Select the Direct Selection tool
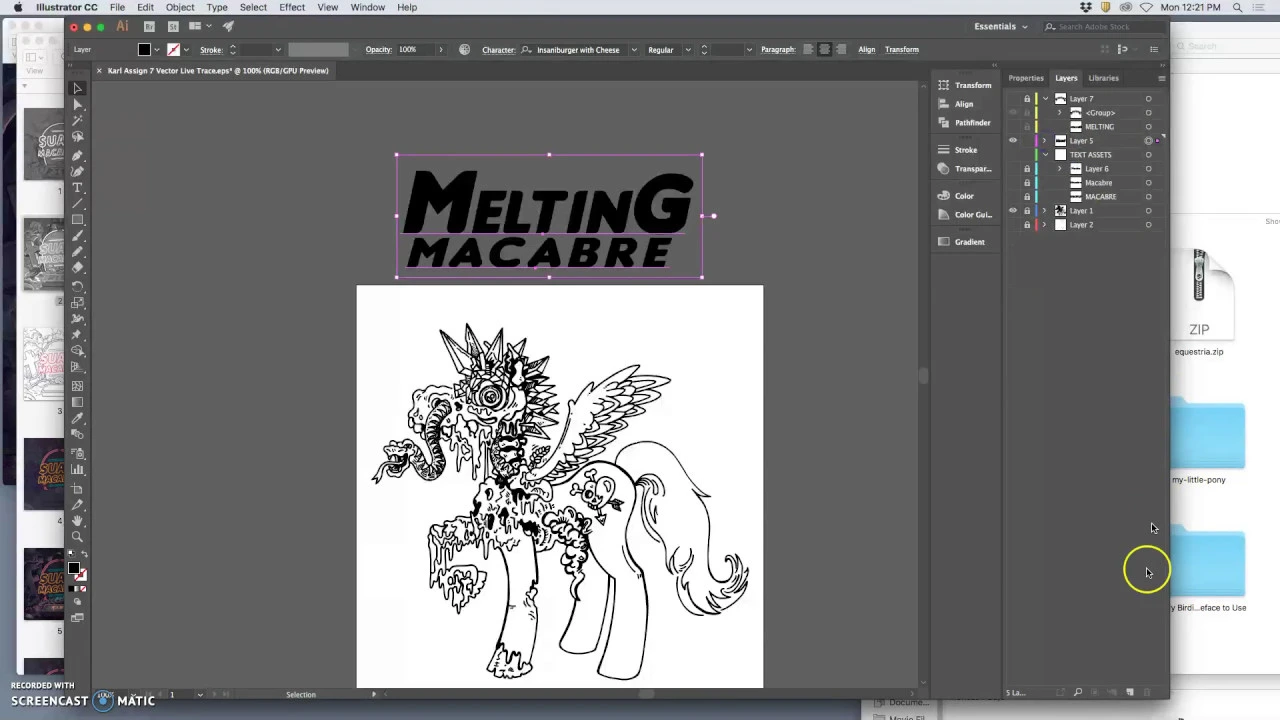 point(77,105)
